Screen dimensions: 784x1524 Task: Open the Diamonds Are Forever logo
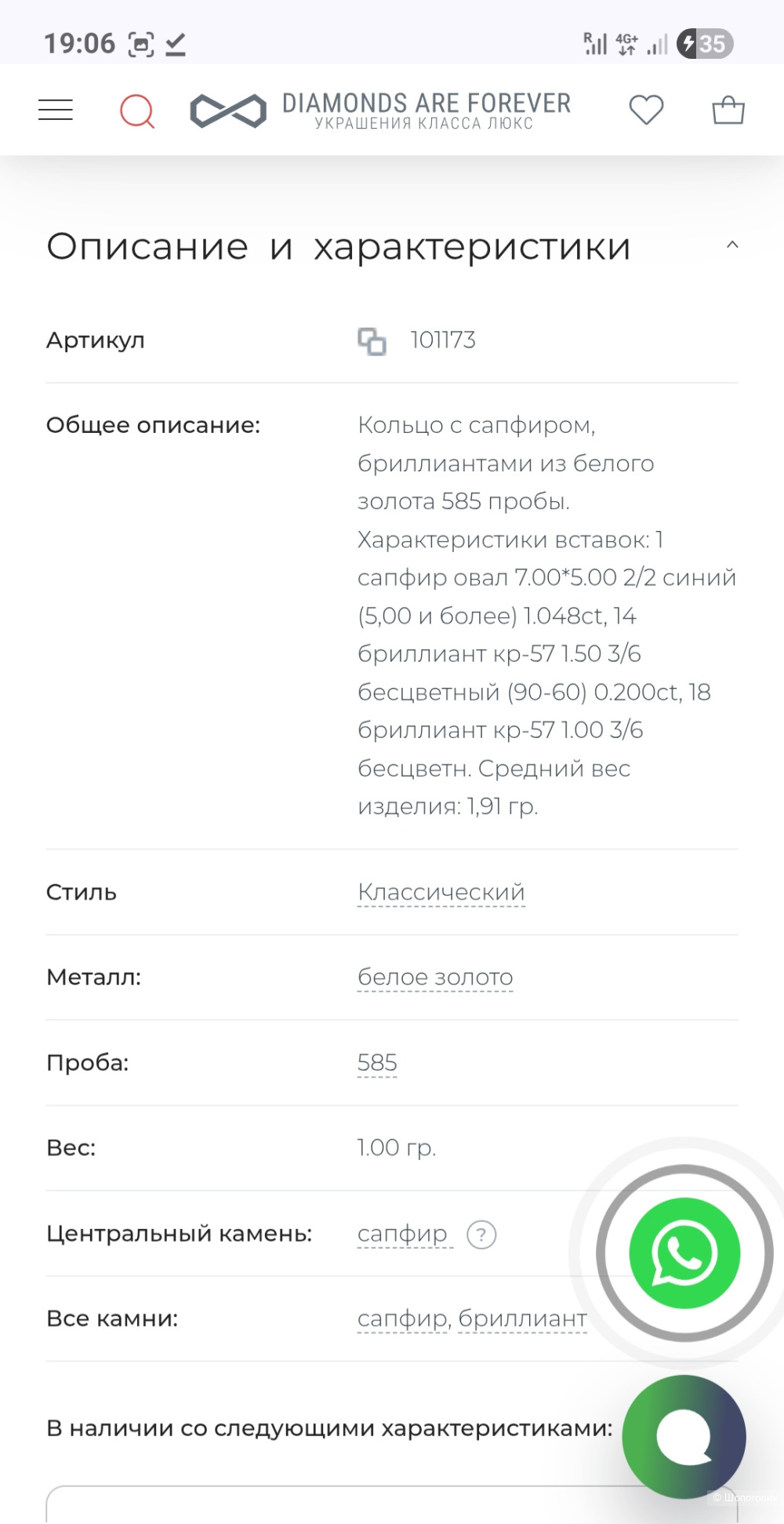(x=379, y=110)
